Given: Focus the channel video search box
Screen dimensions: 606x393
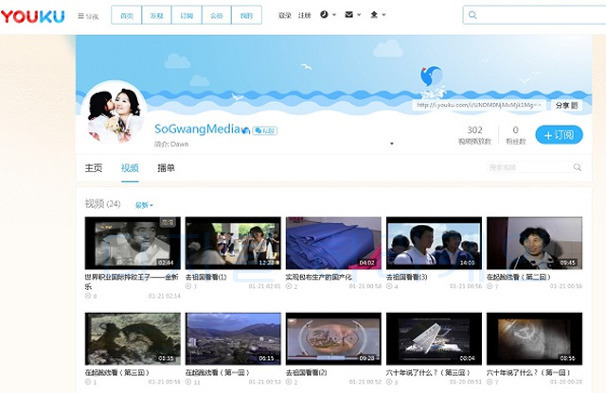Looking at the screenshot, I should (x=535, y=167).
